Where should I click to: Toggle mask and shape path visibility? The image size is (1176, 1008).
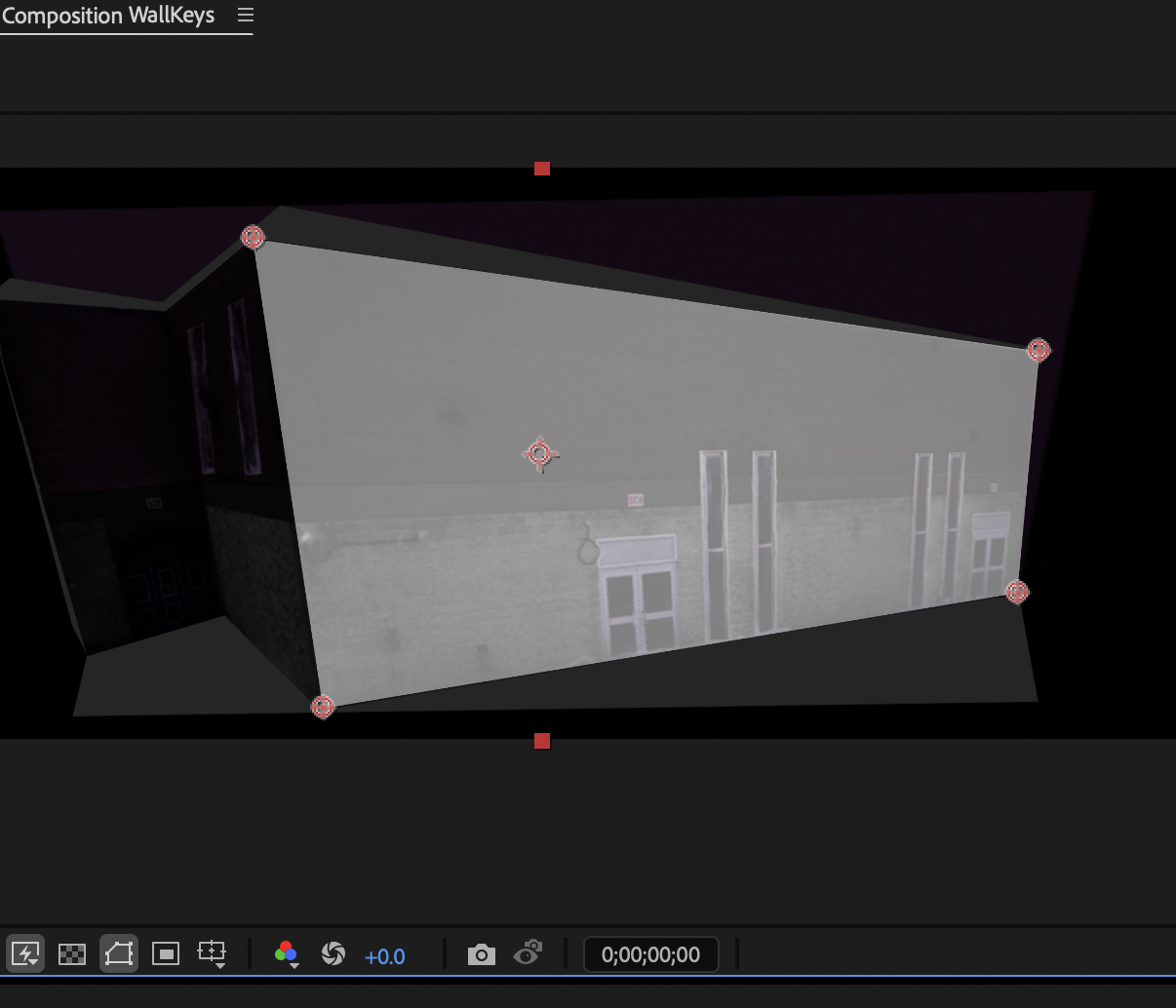[119, 953]
